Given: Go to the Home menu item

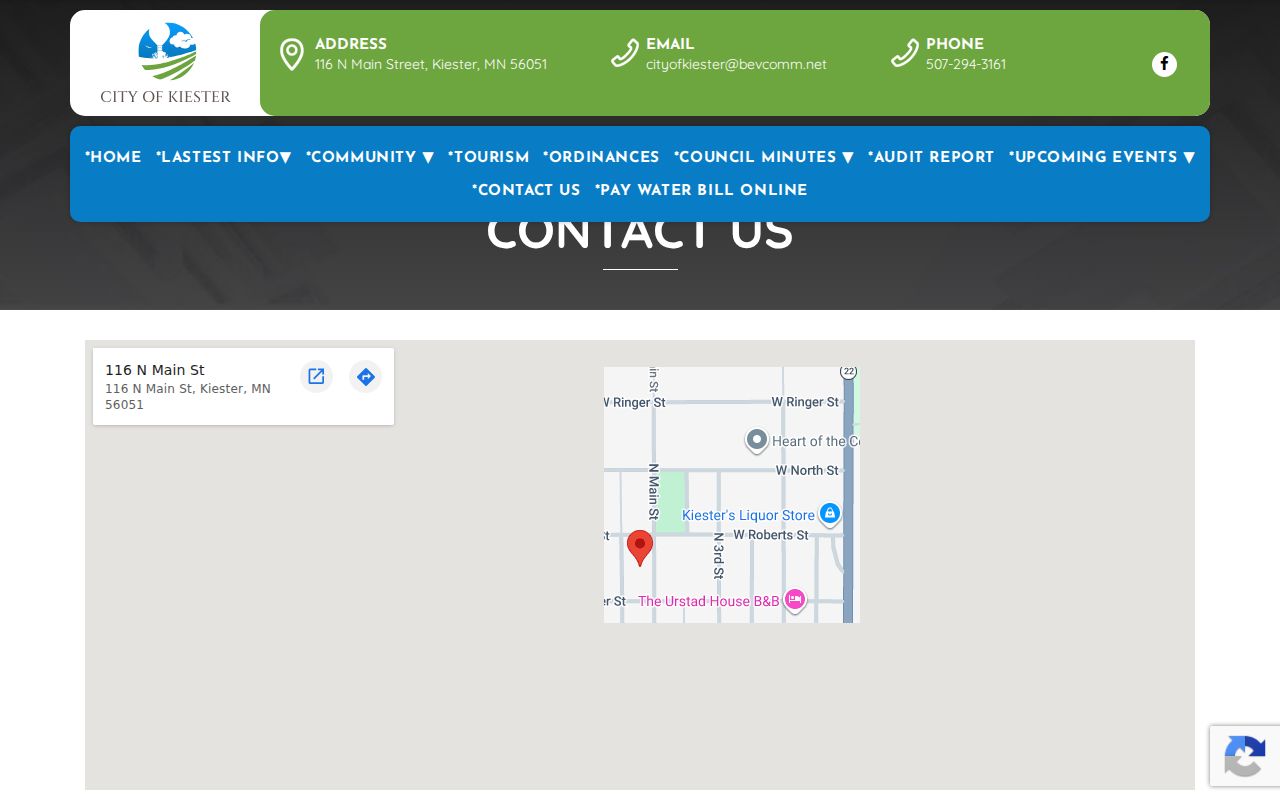Looking at the screenshot, I should pyautogui.click(x=113, y=158).
